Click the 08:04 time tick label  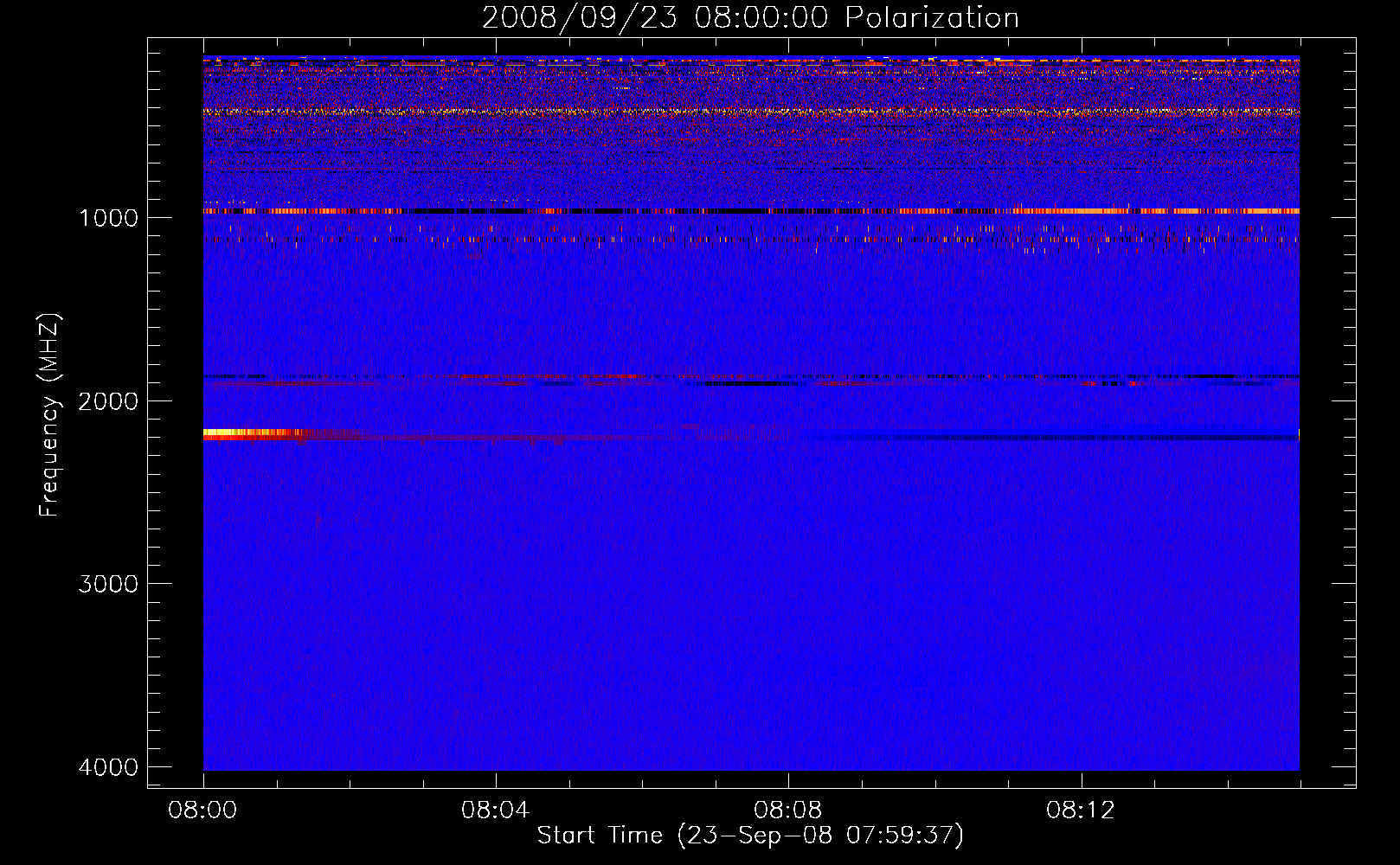tap(496, 811)
